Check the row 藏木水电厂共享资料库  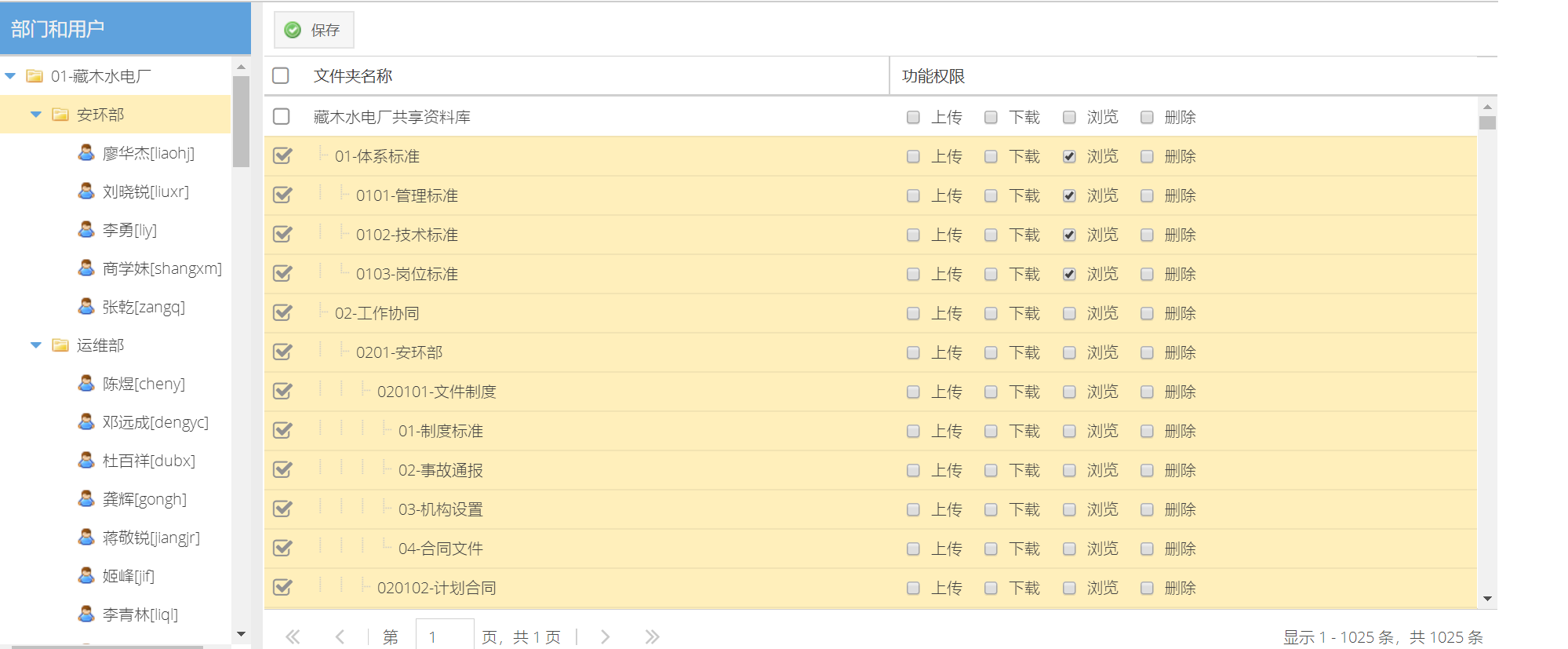point(281,116)
